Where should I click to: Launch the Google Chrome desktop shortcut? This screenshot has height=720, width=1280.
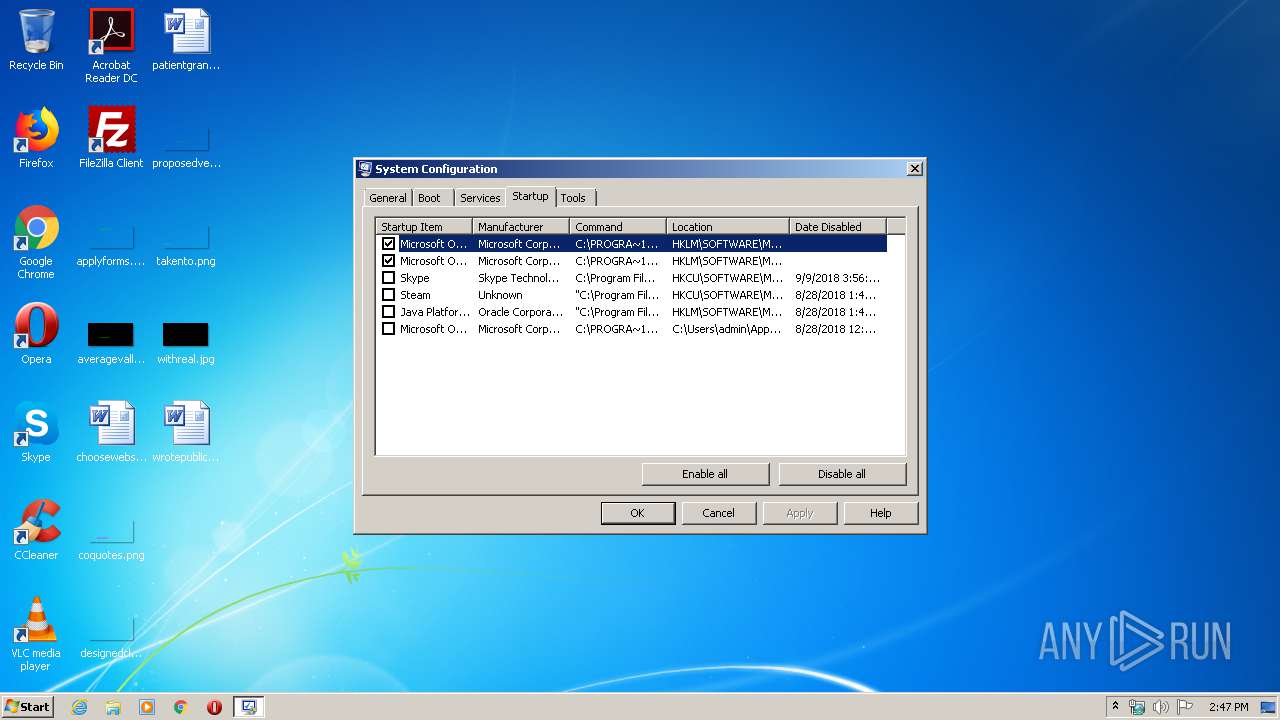point(36,242)
